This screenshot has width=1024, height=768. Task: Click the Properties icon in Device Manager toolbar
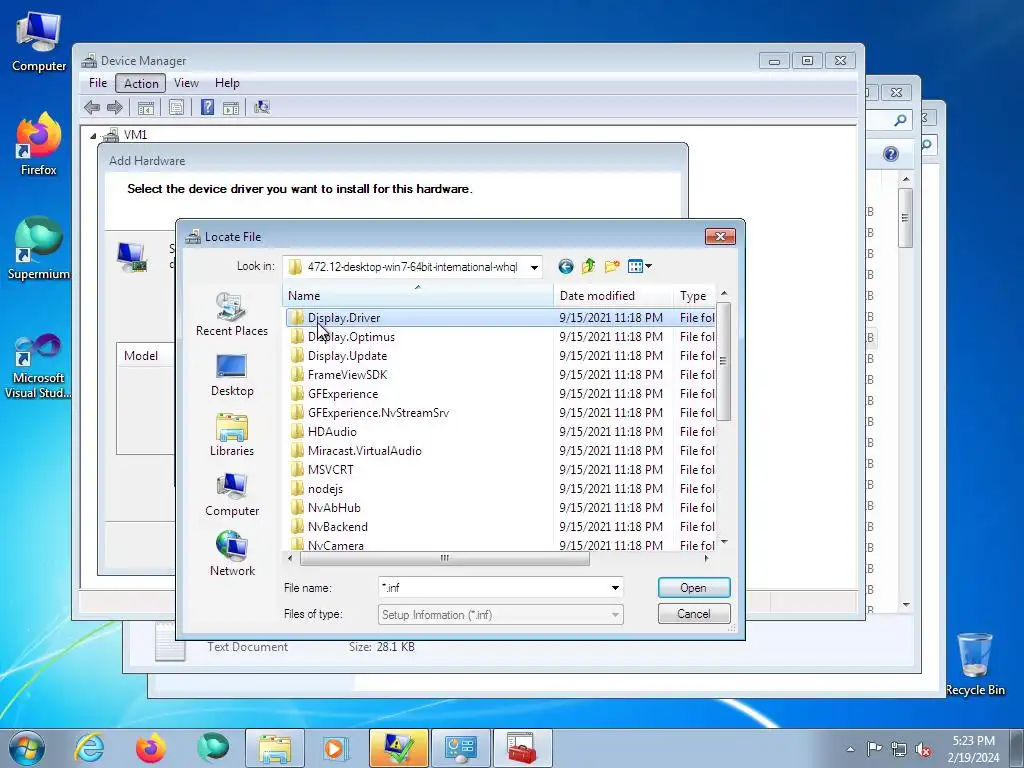point(176,108)
